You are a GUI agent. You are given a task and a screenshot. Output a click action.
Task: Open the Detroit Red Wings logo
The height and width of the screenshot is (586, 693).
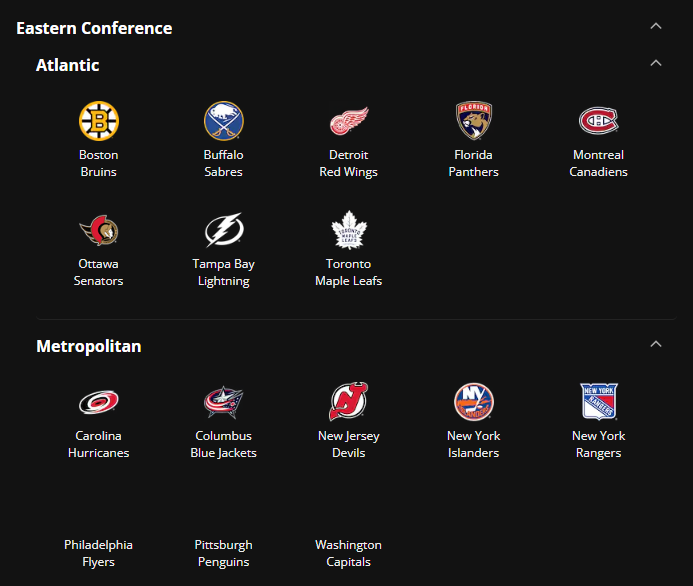[349, 121]
